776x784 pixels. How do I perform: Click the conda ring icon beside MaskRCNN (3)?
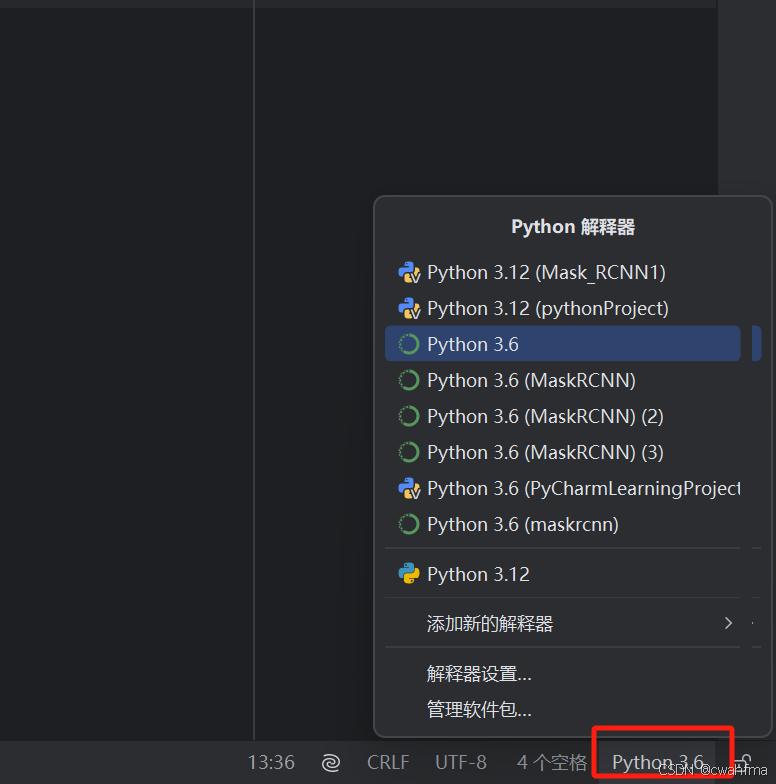(408, 452)
